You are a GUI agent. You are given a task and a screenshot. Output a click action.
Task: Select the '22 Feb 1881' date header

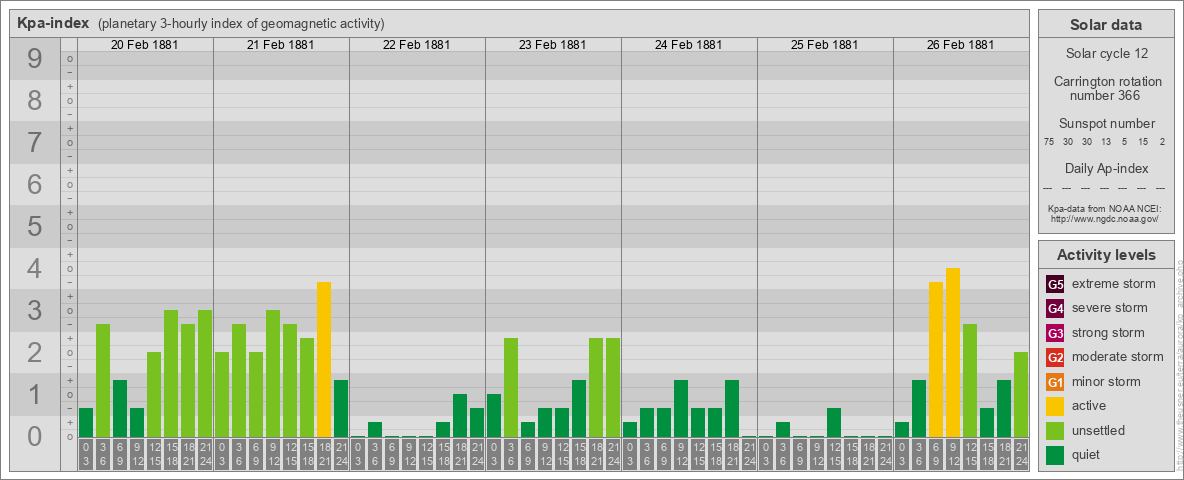click(416, 45)
